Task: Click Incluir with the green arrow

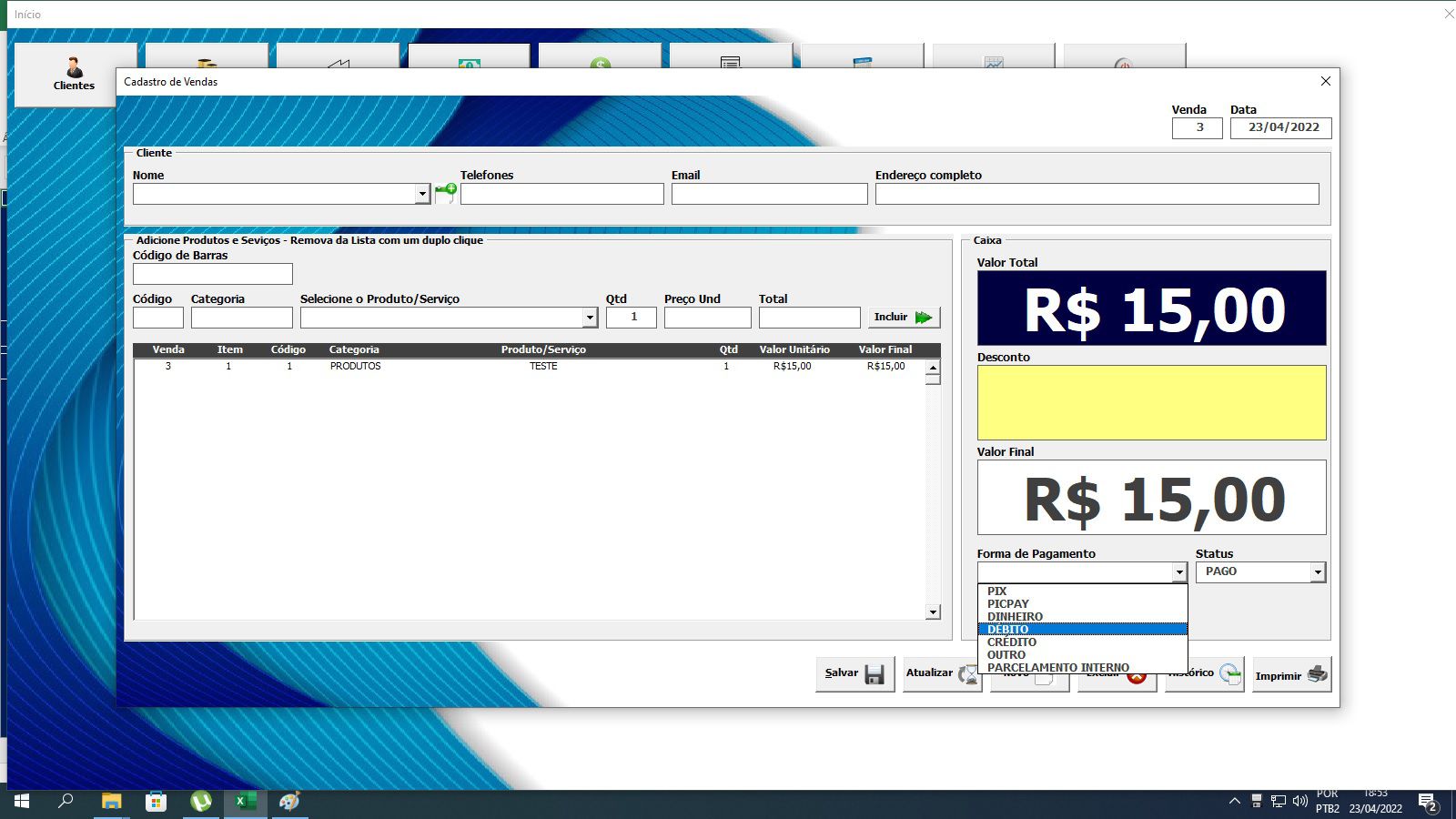Action: (904, 317)
